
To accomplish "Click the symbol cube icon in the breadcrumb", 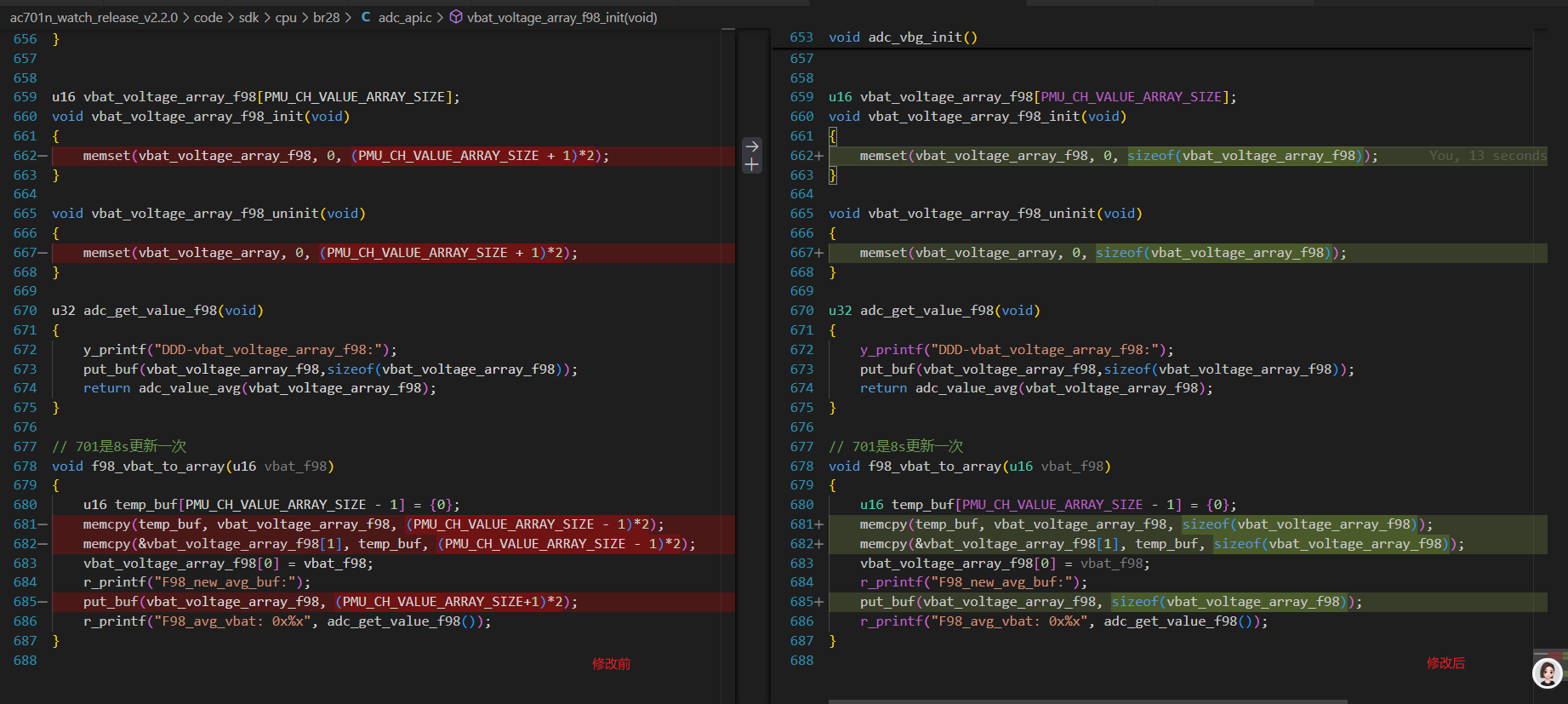I will tap(456, 17).
